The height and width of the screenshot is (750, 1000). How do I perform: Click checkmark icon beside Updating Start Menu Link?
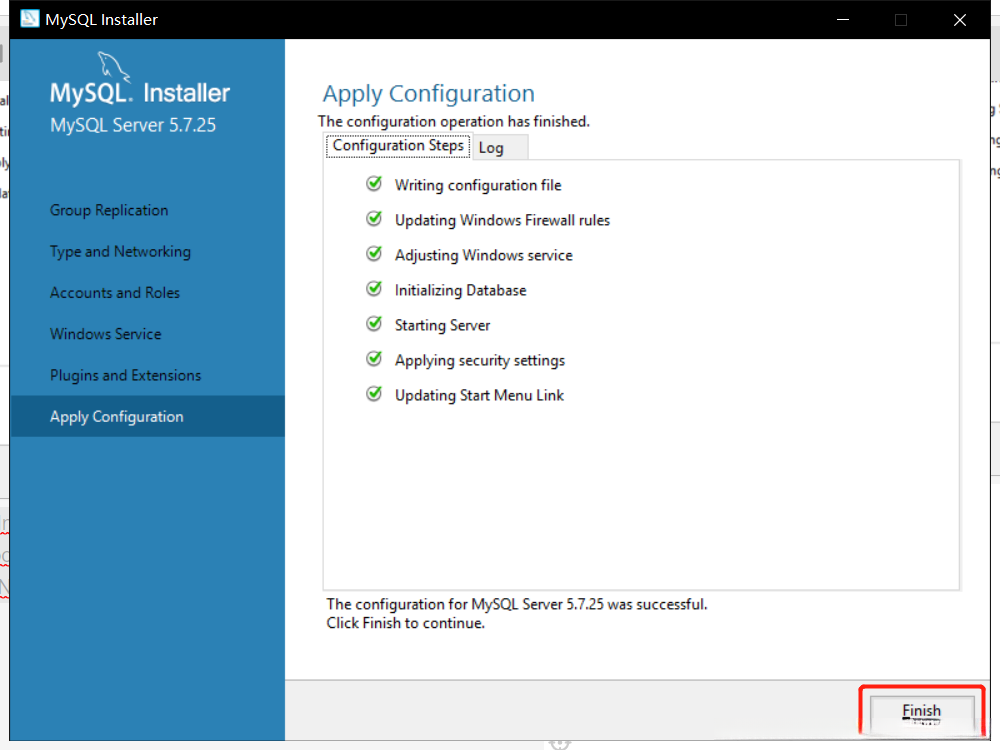374,395
